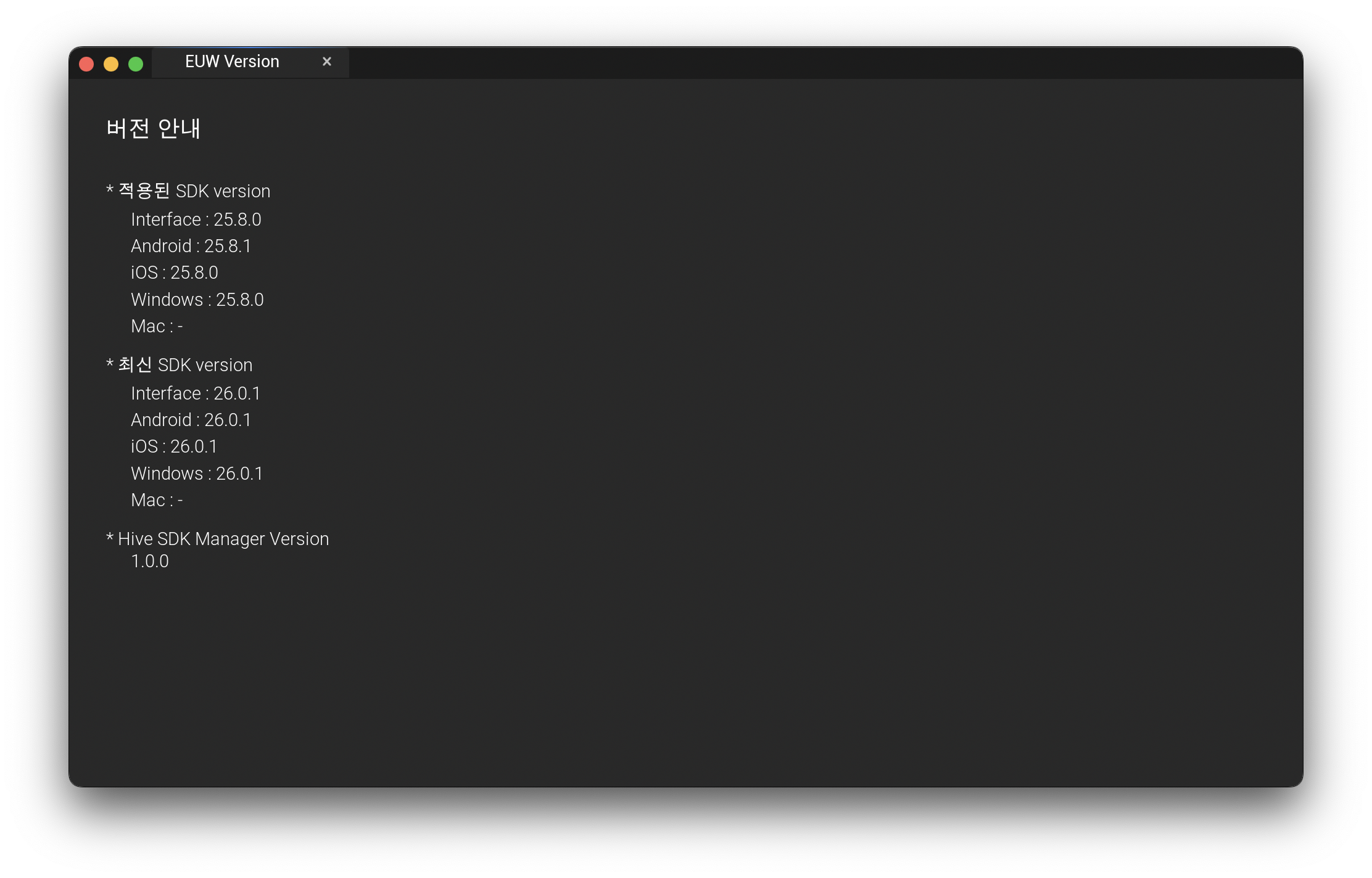Close the EUW Version tab

[327, 62]
